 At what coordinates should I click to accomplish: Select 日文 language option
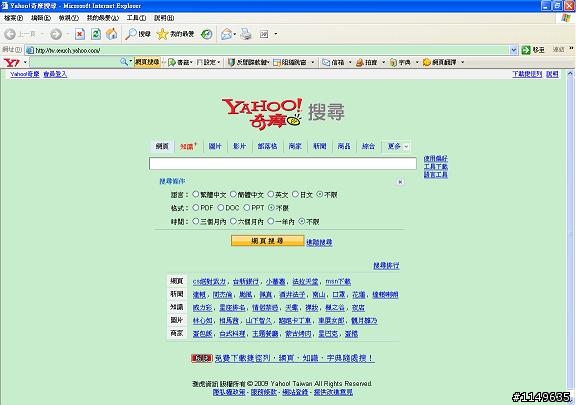click(295, 194)
